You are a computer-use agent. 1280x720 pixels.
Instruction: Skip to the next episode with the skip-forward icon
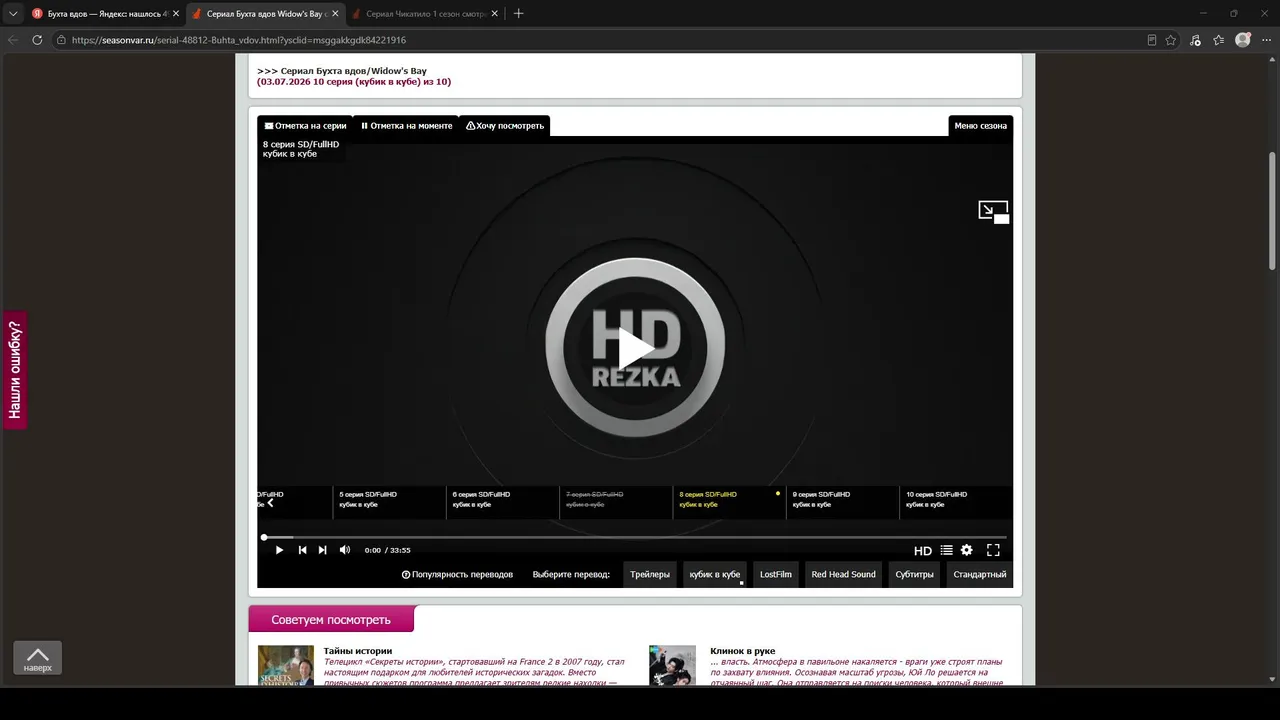tap(322, 550)
